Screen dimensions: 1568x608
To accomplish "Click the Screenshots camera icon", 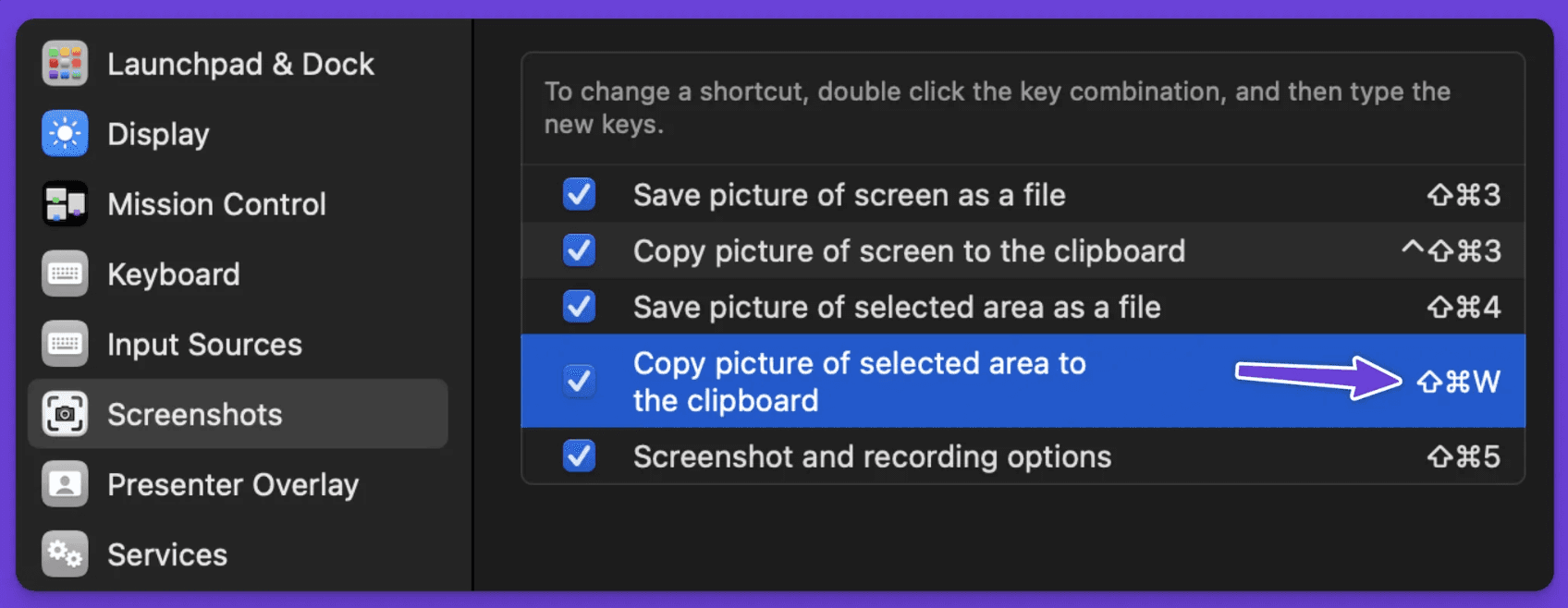I will click(65, 414).
